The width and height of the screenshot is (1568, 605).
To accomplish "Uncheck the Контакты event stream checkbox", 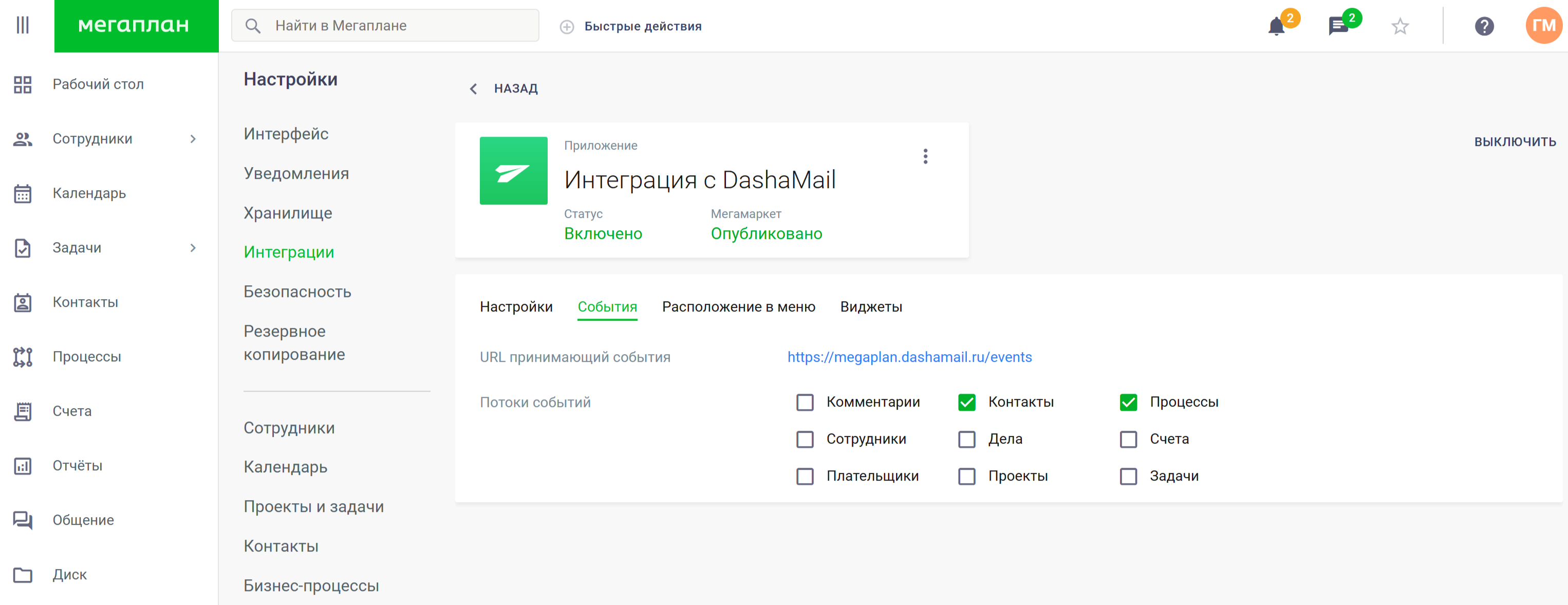I will tap(966, 402).
